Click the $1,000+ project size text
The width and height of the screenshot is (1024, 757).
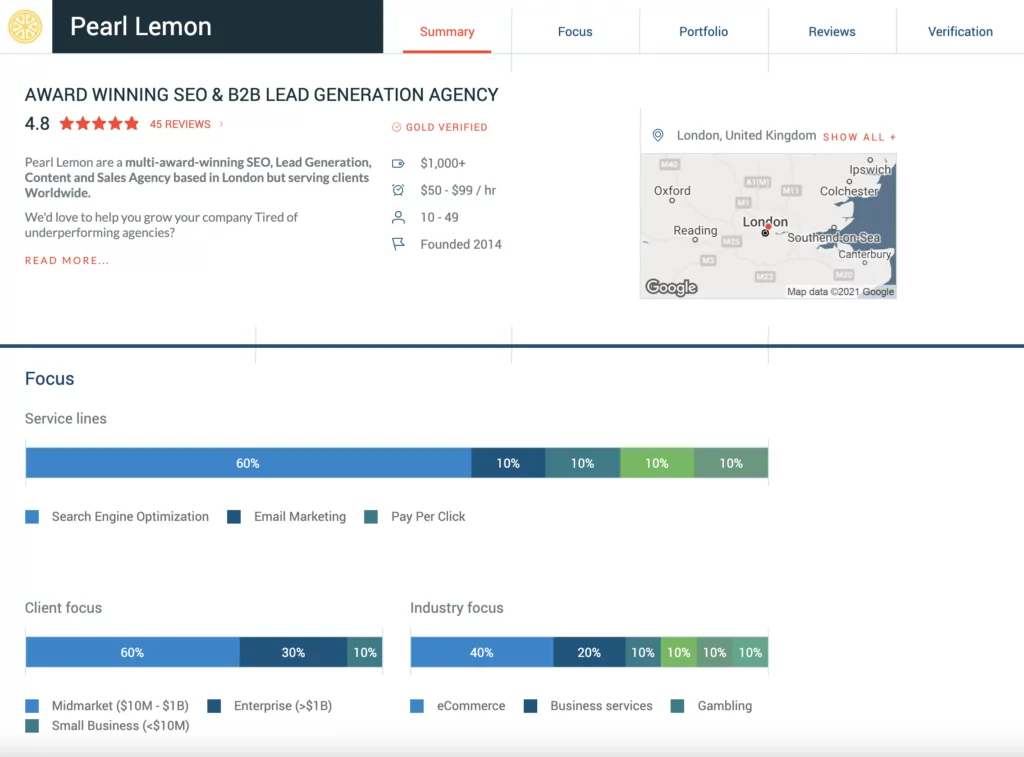point(443,163)
